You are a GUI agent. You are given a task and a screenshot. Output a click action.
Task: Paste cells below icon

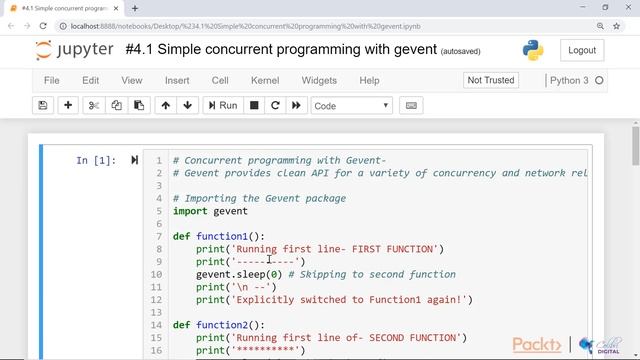[x=139, y=106]
